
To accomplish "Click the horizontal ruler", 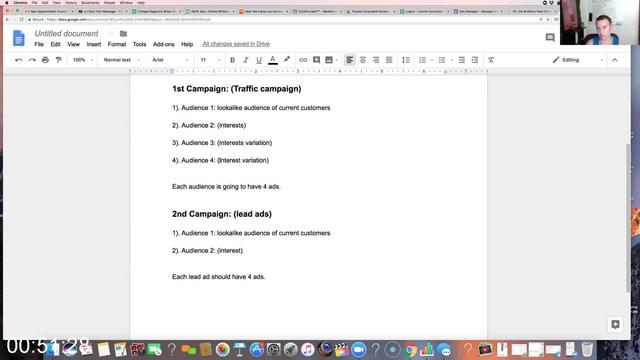I will pos(309,71).
